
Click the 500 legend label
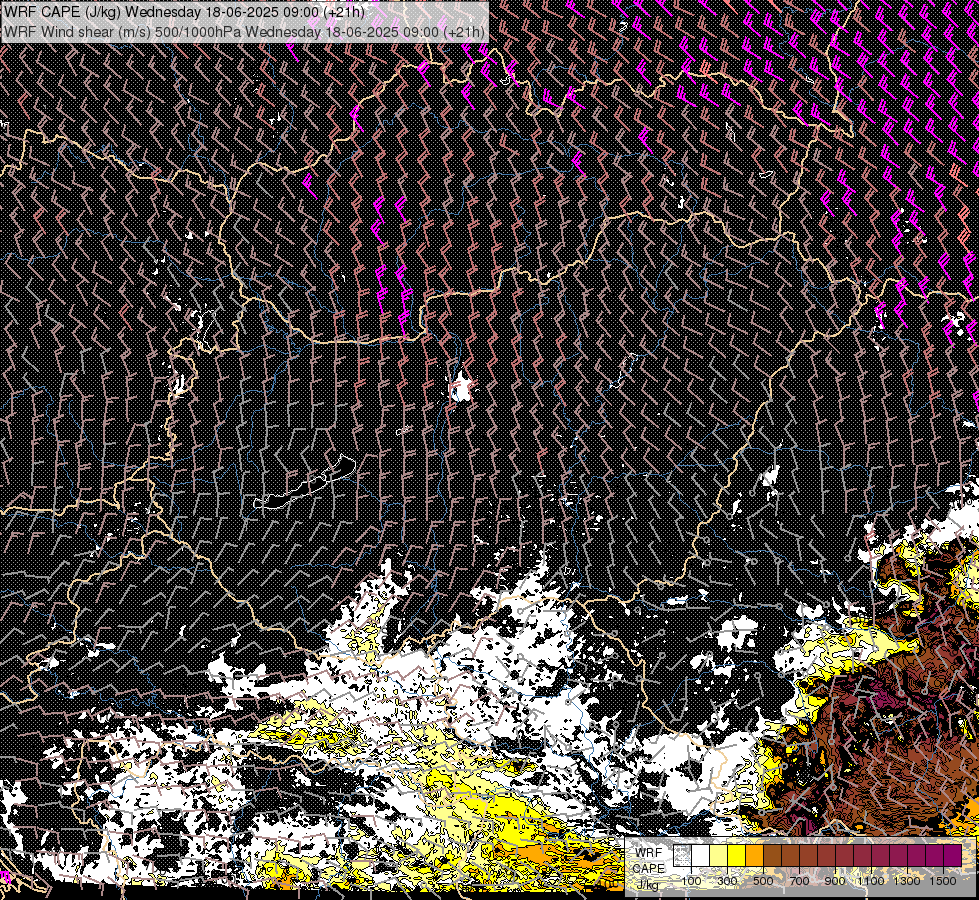point(763,881)
